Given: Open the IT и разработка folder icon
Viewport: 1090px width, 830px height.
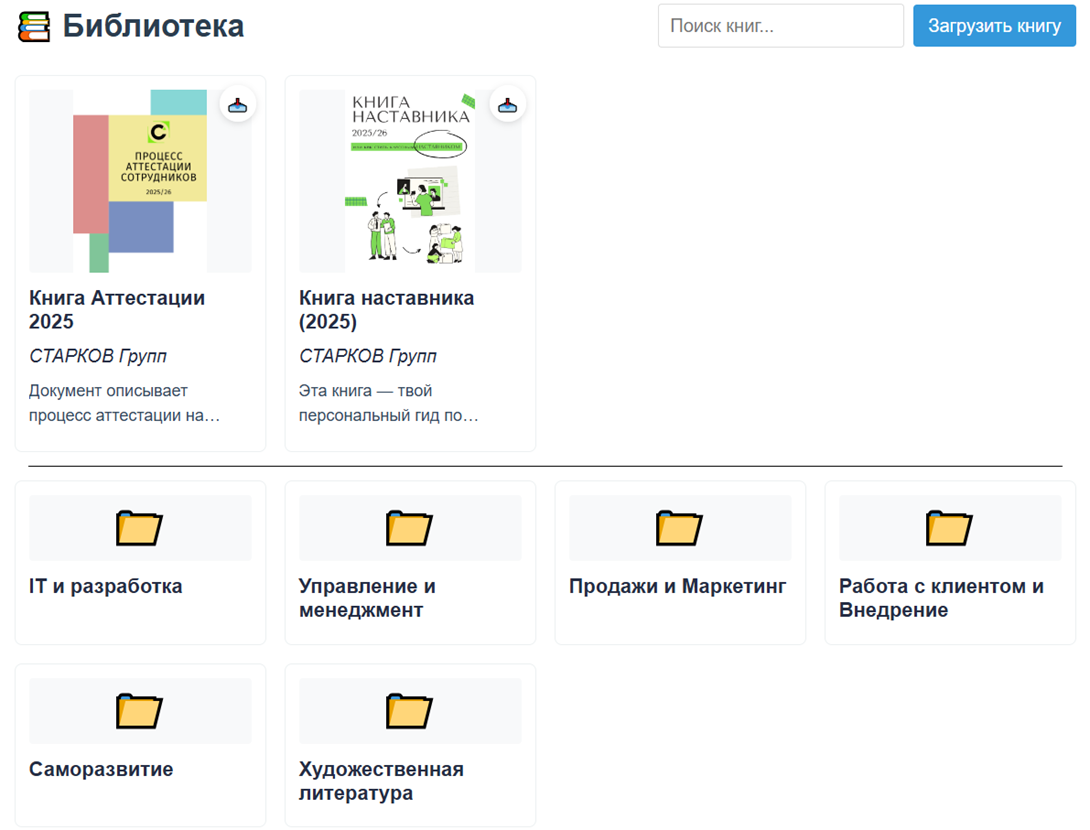Looking at the screenshot, I should coord(140,527).
